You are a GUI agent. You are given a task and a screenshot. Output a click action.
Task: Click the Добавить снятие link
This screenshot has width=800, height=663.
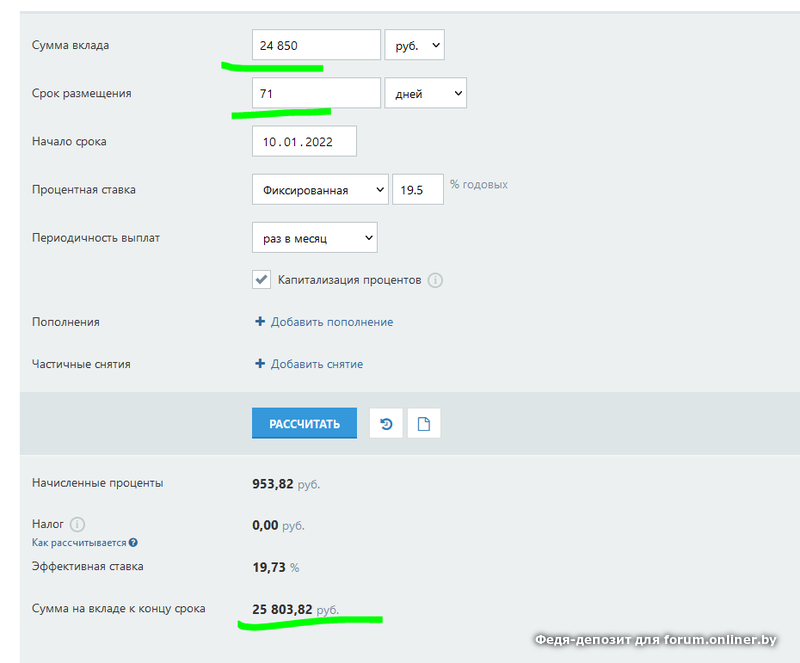[317, 364]
